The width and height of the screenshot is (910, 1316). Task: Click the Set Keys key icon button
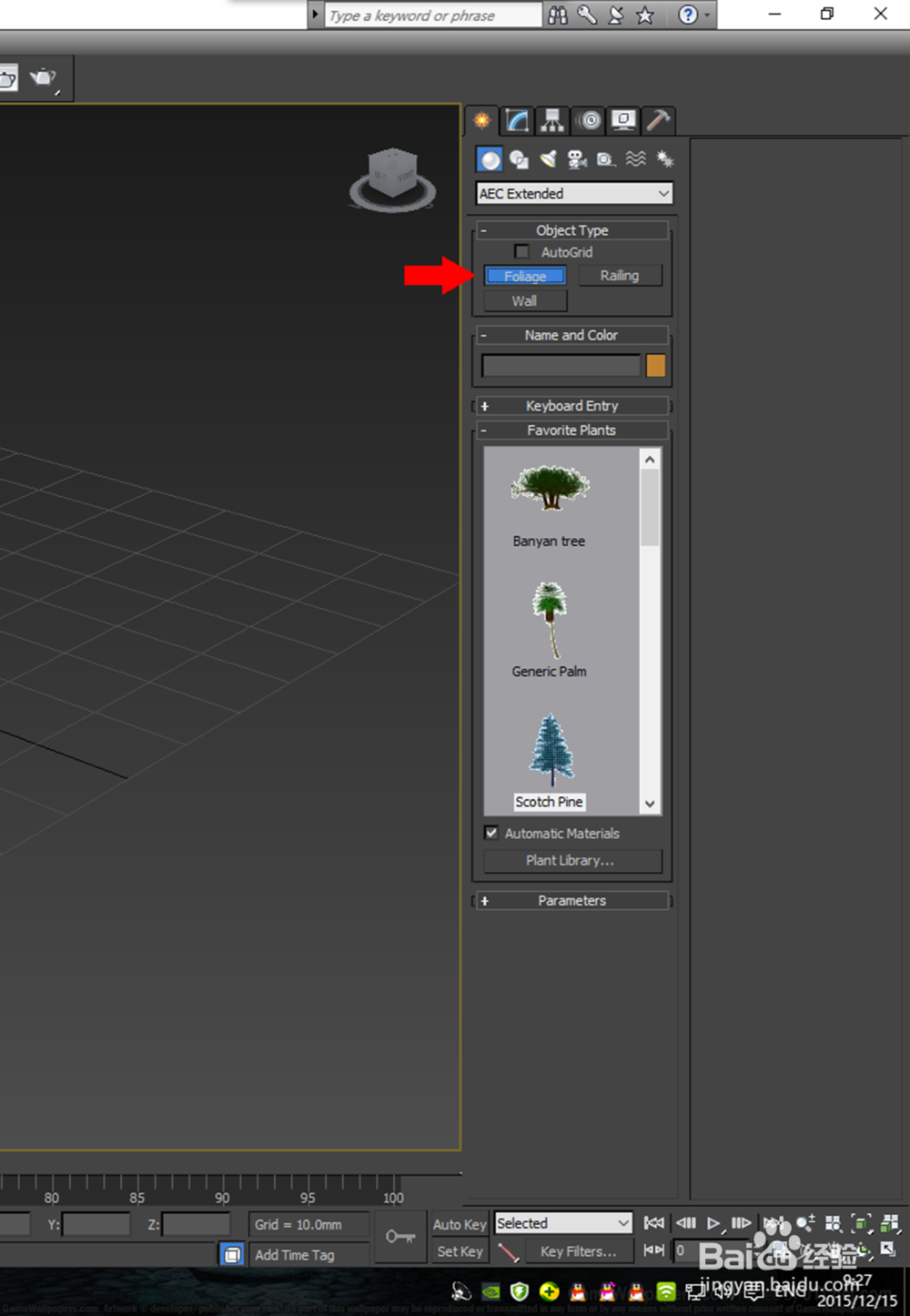tap(400, 1237)
